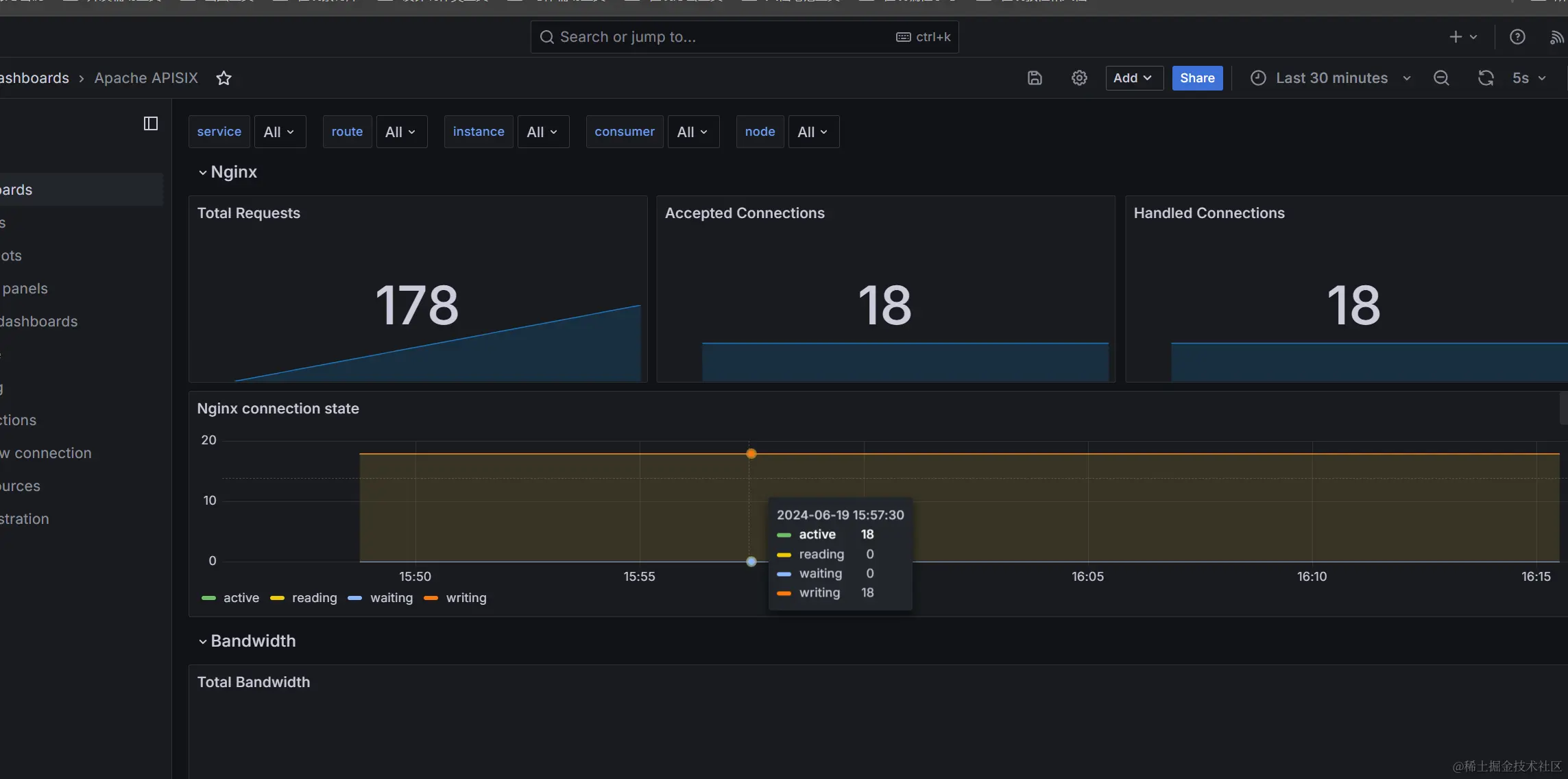The image size is (1568, 779).
Task: Save the dashboard using the disk icon
Action: 1034,77
